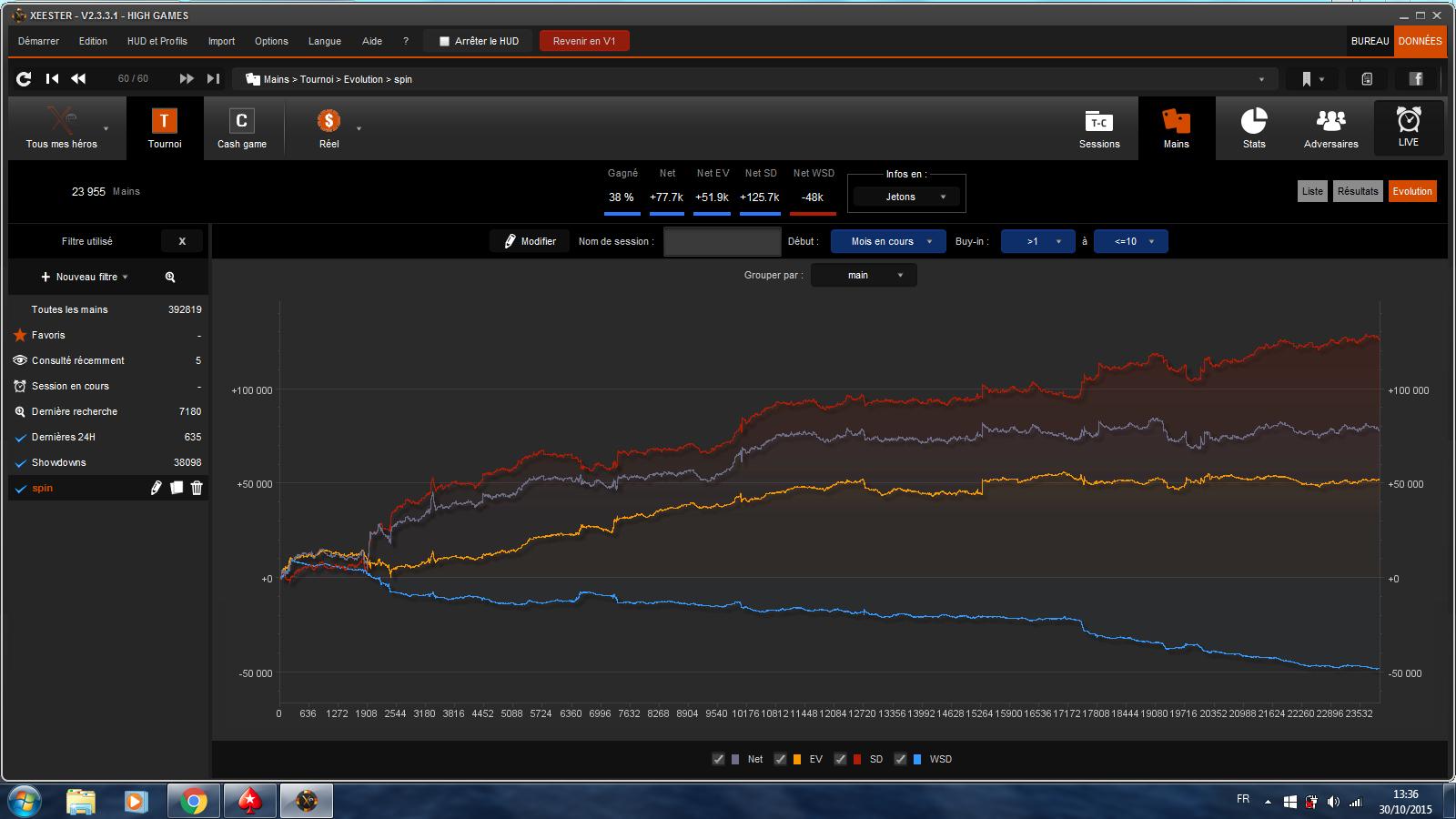Click the Nom de session input field

(723, 241)
